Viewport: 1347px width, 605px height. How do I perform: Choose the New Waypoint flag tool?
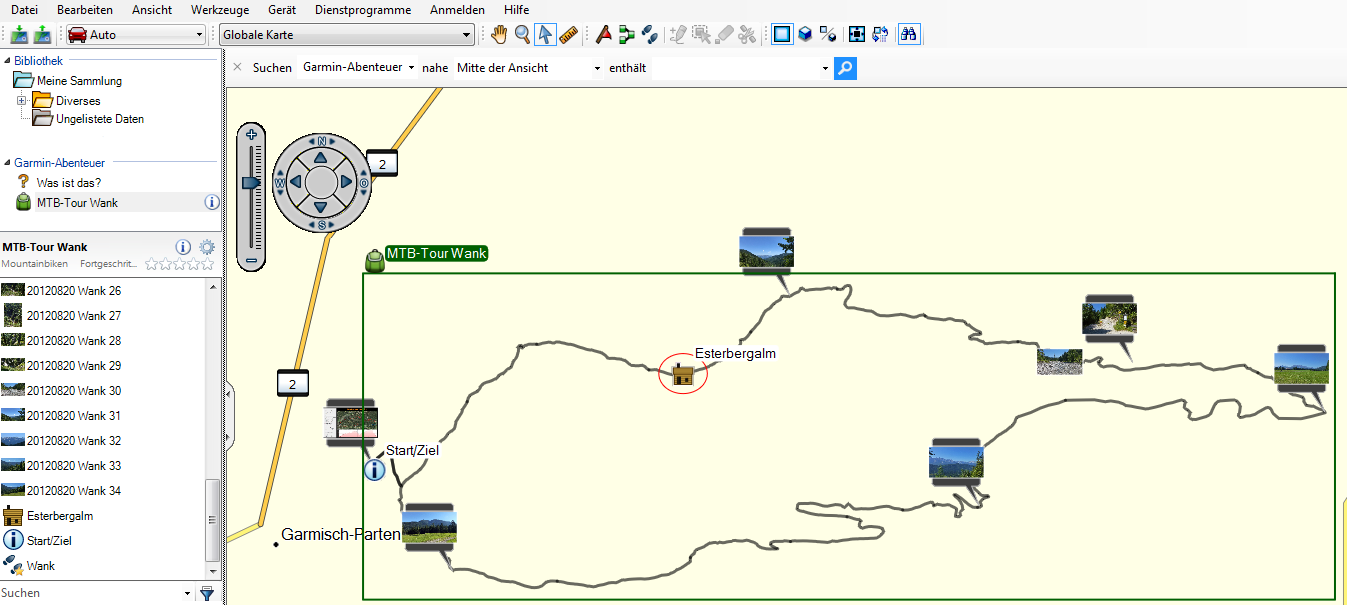(x=603, y=35)
